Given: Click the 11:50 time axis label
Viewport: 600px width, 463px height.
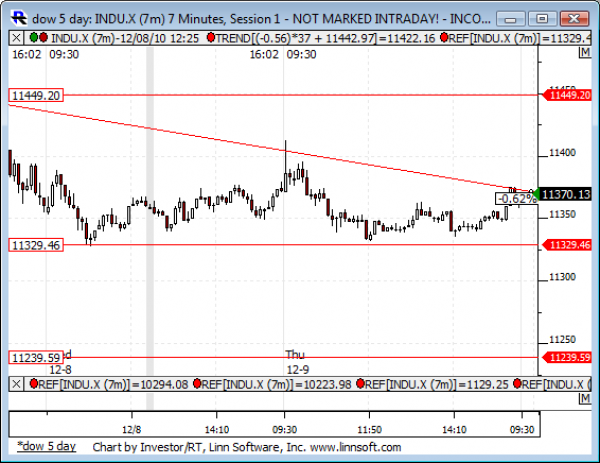Looking at the screenshot, I should click(369, 429).
